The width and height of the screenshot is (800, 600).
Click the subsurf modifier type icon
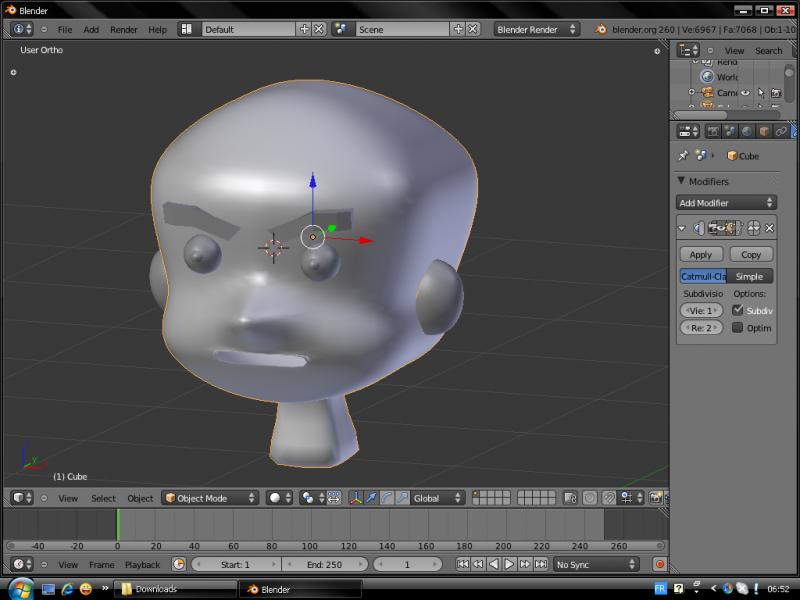(698, 228)
